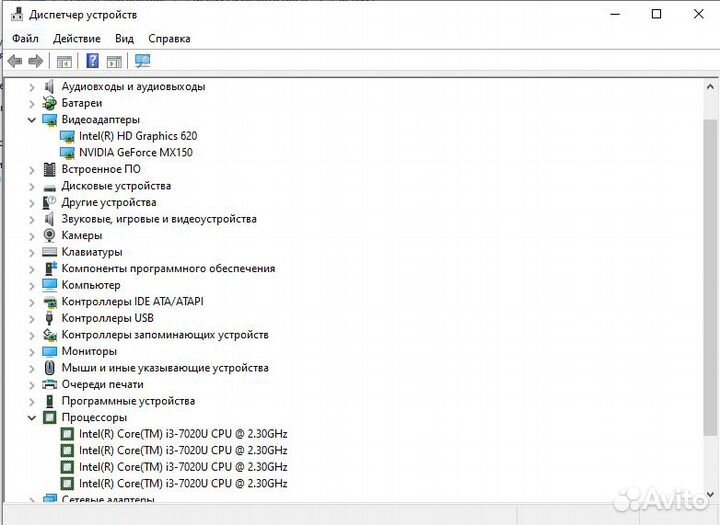This screenshot has height=525, width=720.
Task: Select Мыши и иные указывающие устройства label
Action: click(x=165, y=367)
